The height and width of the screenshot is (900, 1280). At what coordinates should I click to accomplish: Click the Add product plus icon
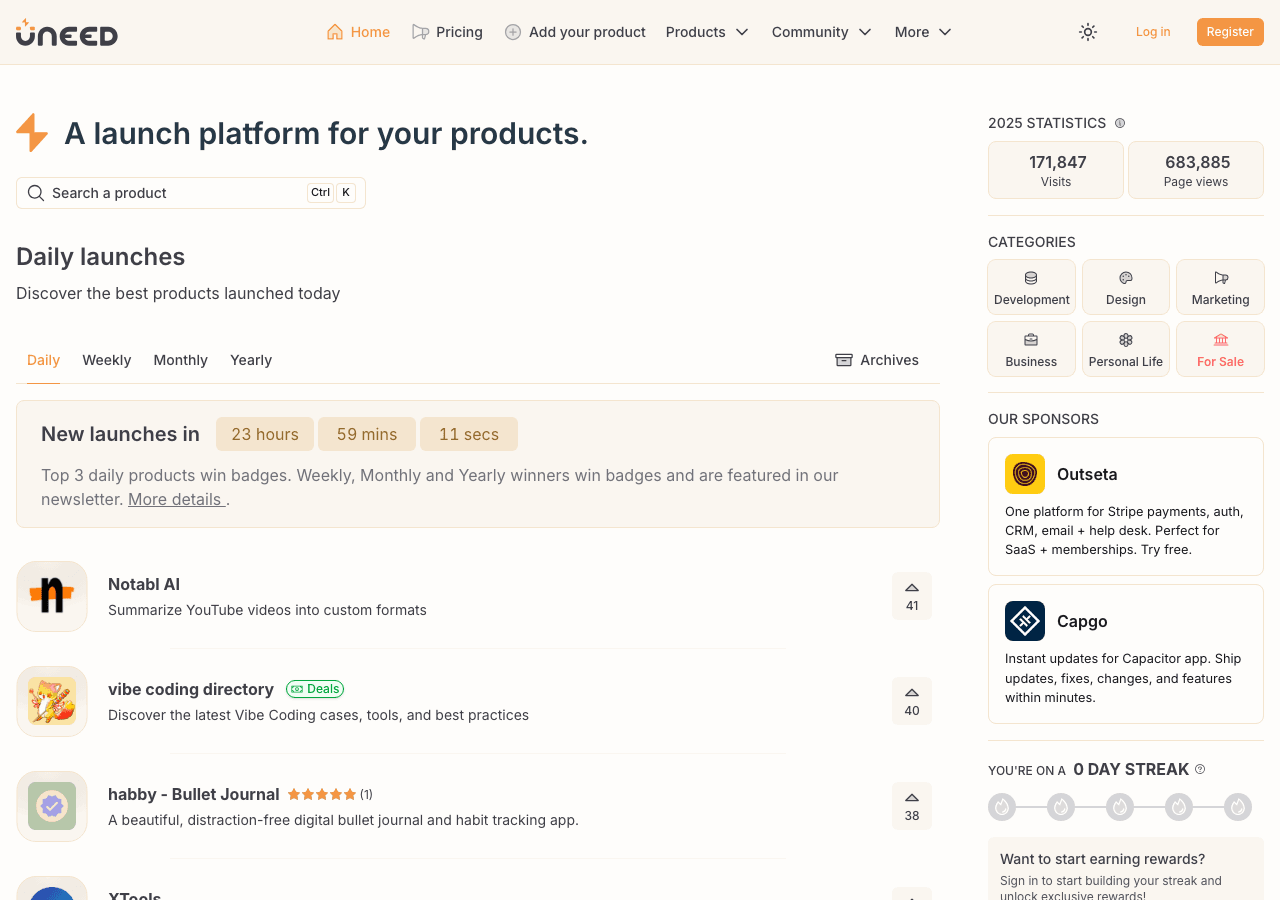tap(513, 32)
